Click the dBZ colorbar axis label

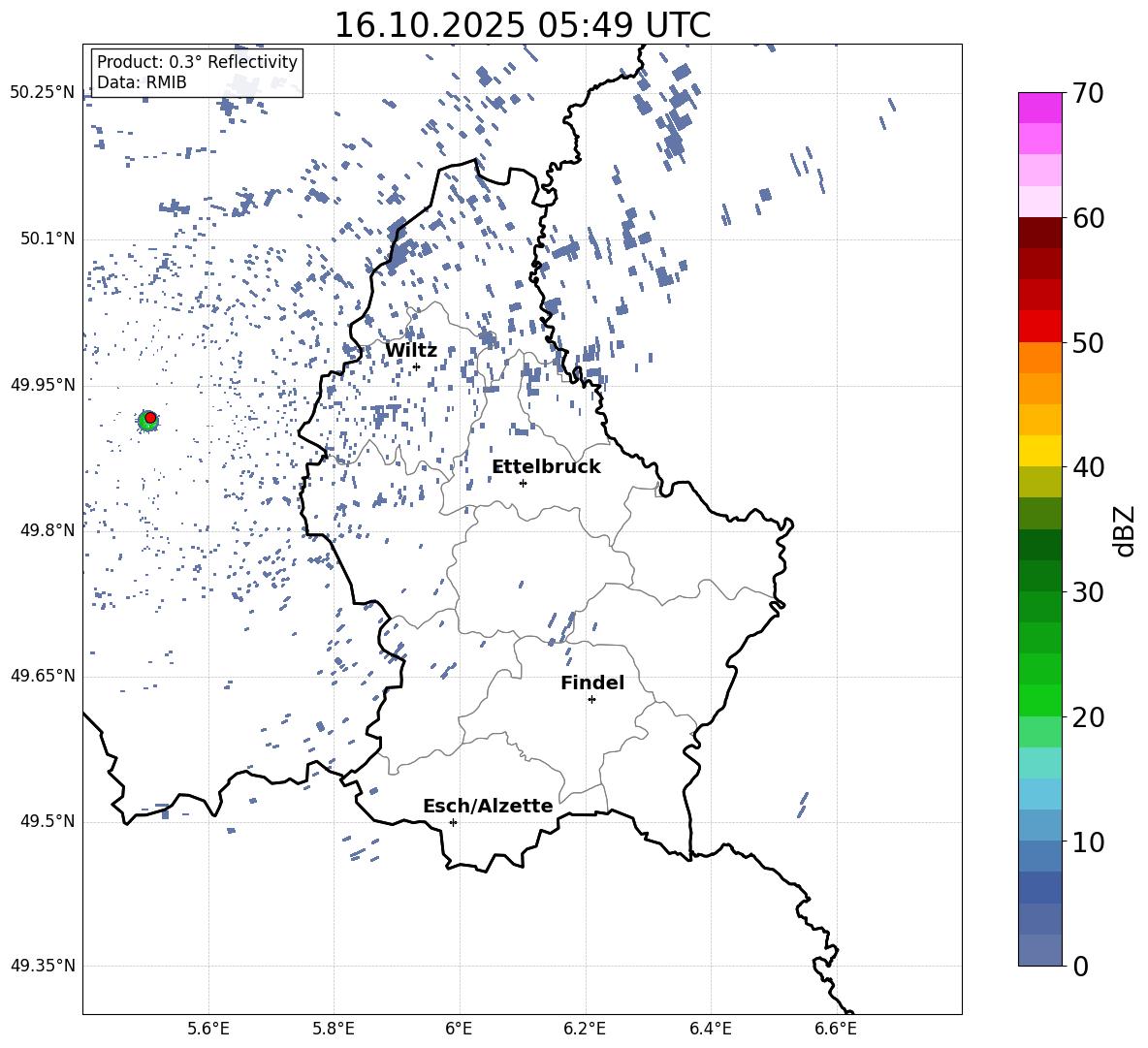coord(1125,530)
